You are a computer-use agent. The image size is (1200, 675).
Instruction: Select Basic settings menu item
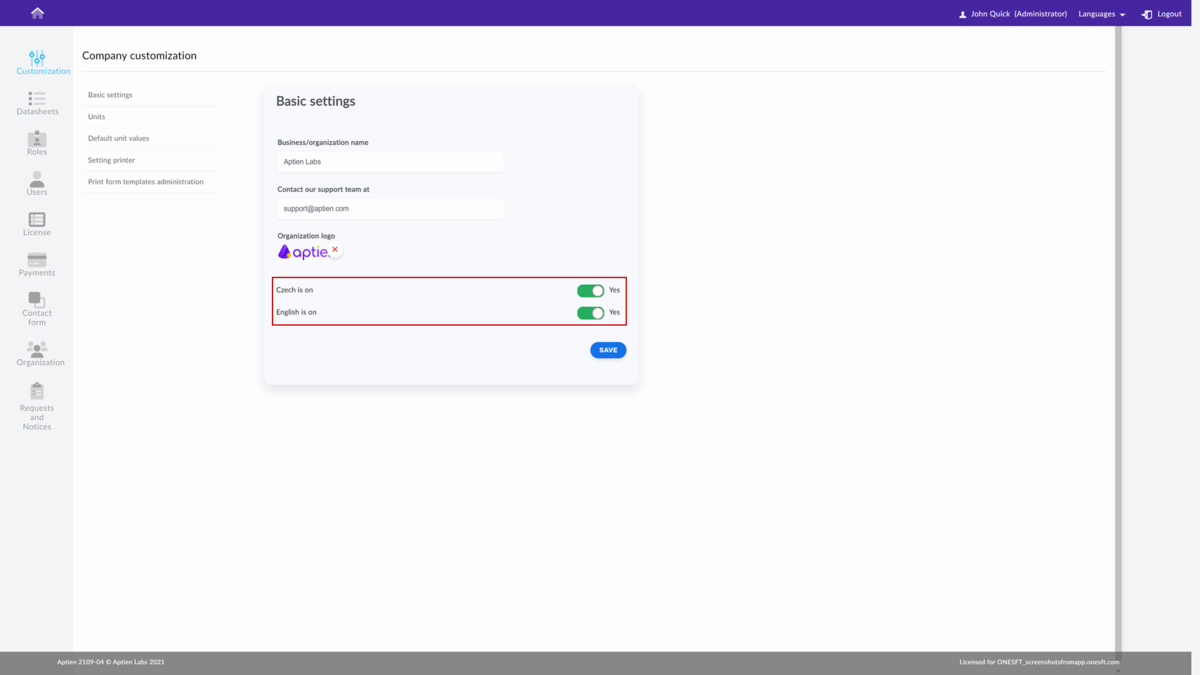pyautogui.click(x=150, y=95)
